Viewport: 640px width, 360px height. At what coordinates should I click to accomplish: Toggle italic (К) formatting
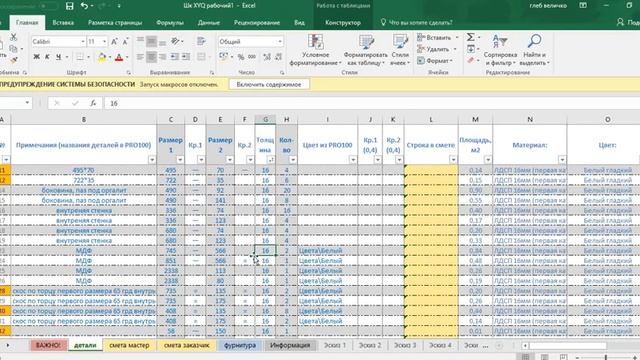pos(47,57)
